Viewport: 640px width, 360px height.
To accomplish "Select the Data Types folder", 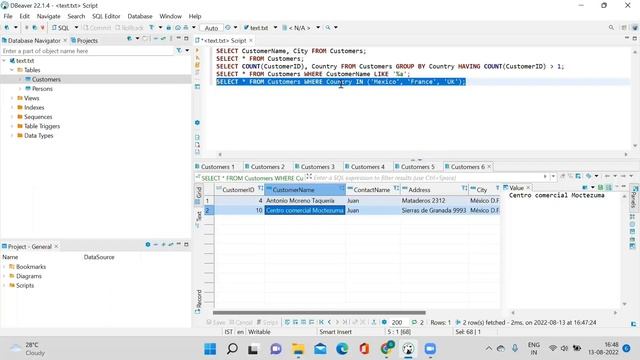I will [38, 136].
